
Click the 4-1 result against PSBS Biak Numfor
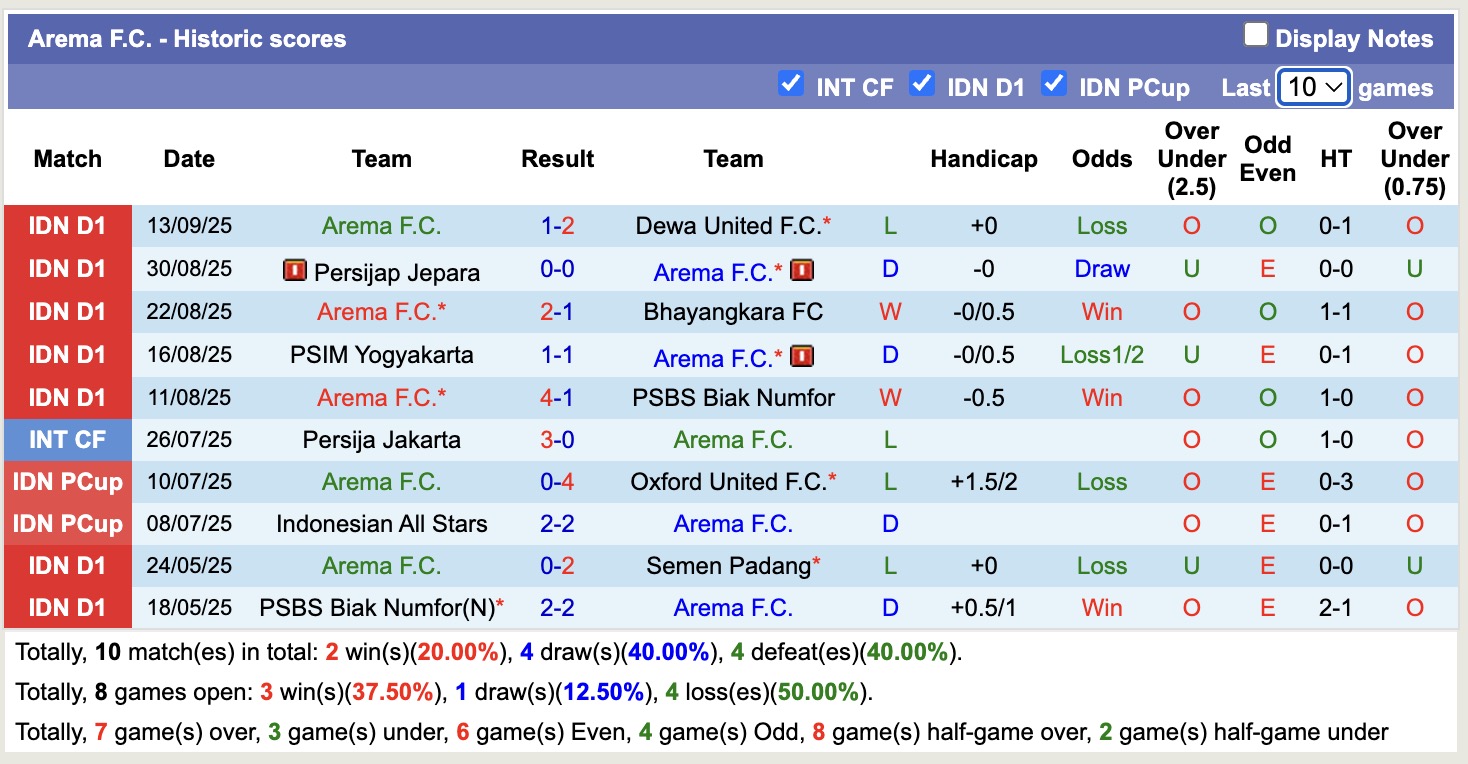557,398
